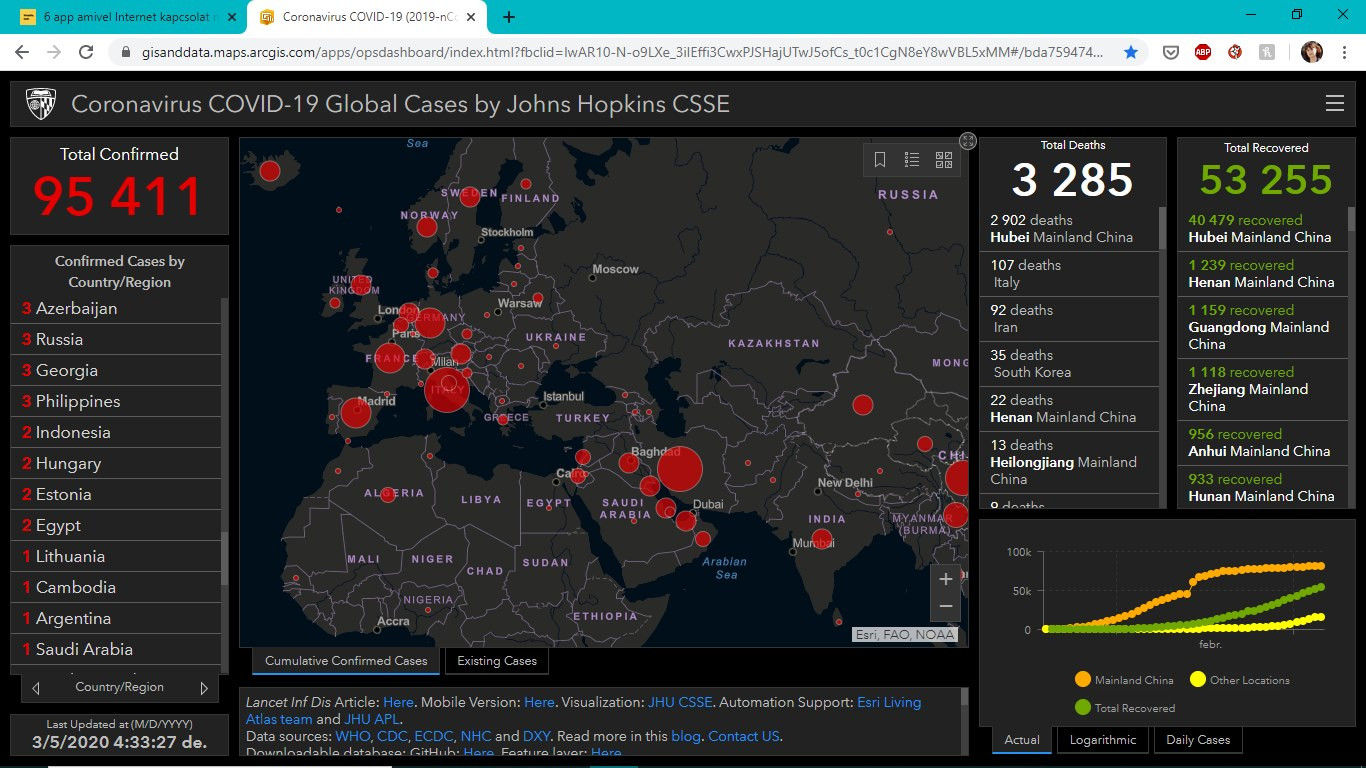The height and width of the screenshot is (768, 1366).
Task: Open the blog link
Action: pyautogui.click(x=686, y=736)
